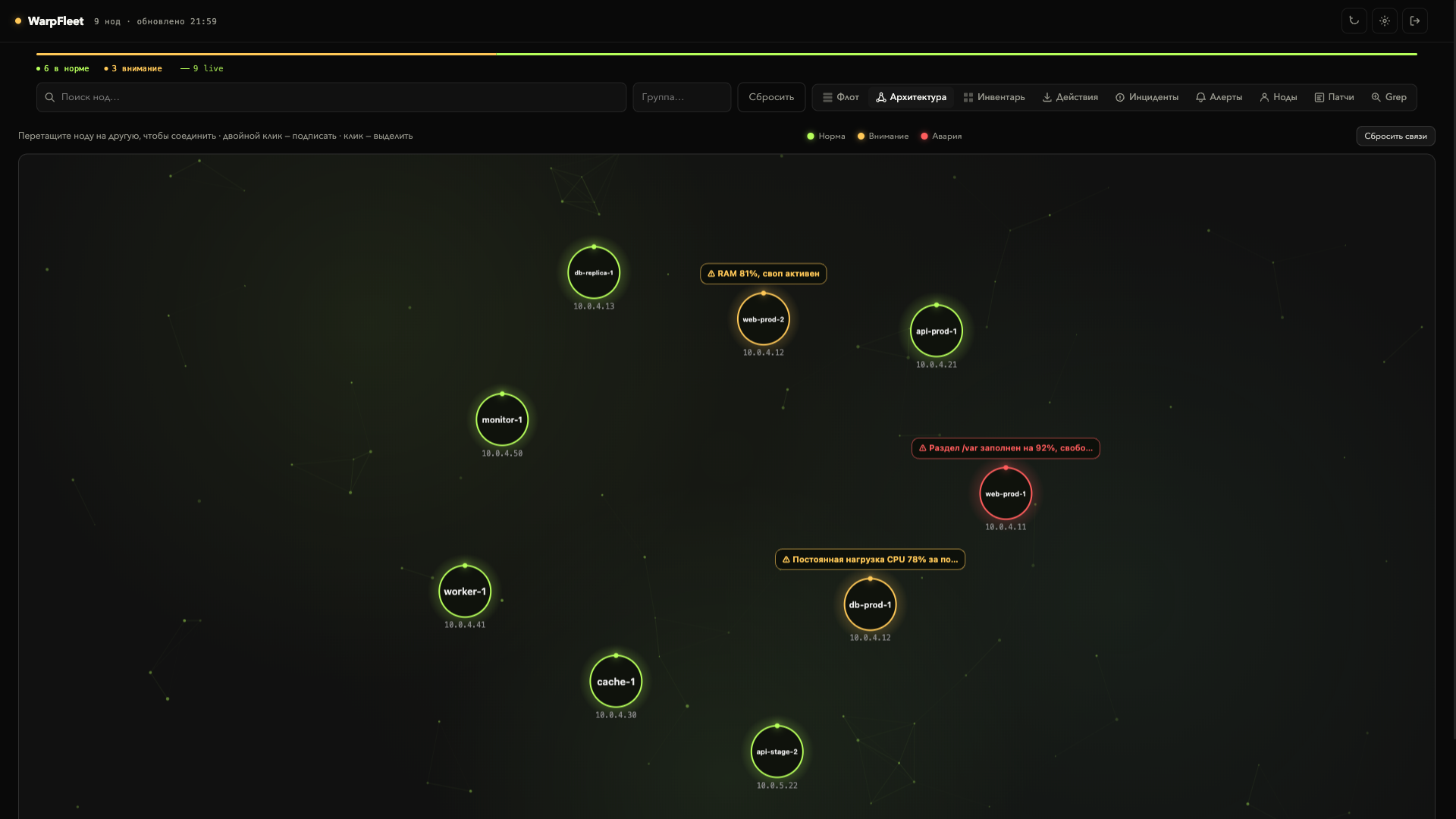1456x819 pixels.
Task: Switch to Инвентарь tab
Action: click(994, 97)
